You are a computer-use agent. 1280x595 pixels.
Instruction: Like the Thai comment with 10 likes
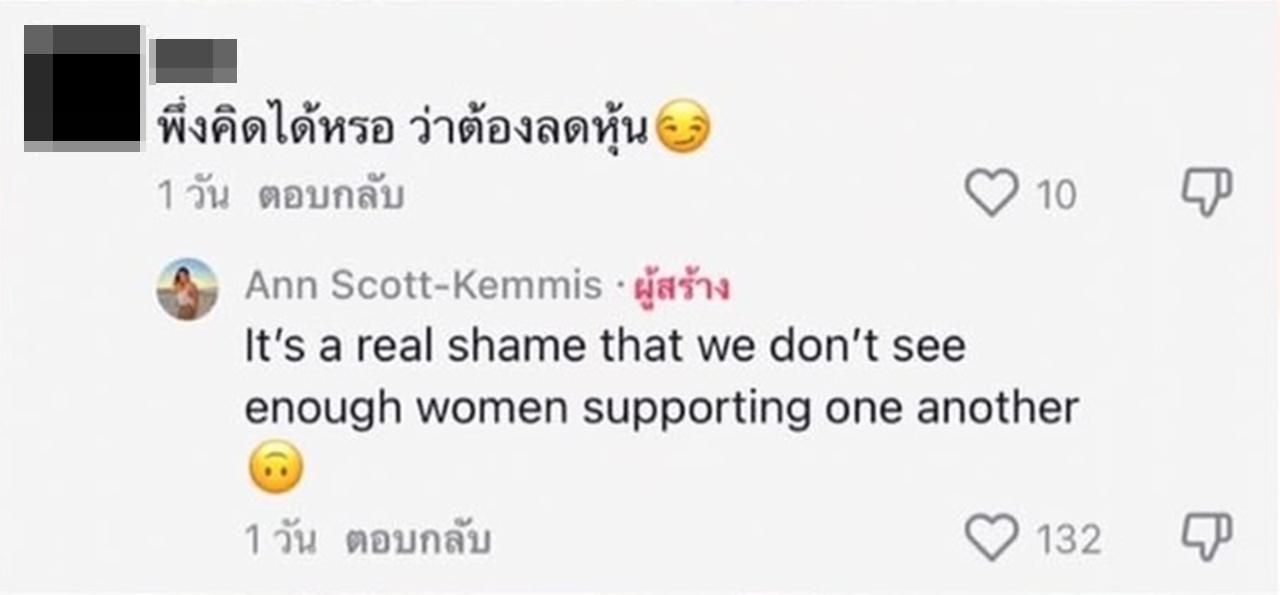991,193
